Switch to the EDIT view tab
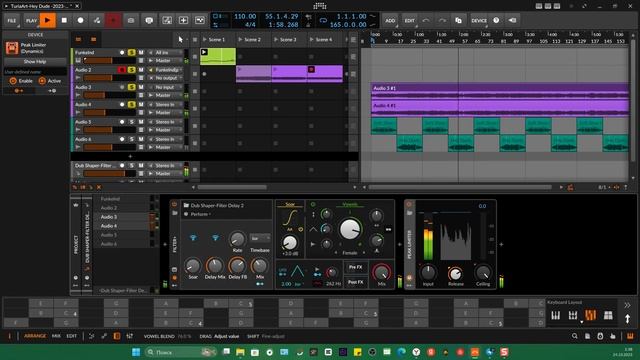Viewport: 640px width, 360px height. 71,336
